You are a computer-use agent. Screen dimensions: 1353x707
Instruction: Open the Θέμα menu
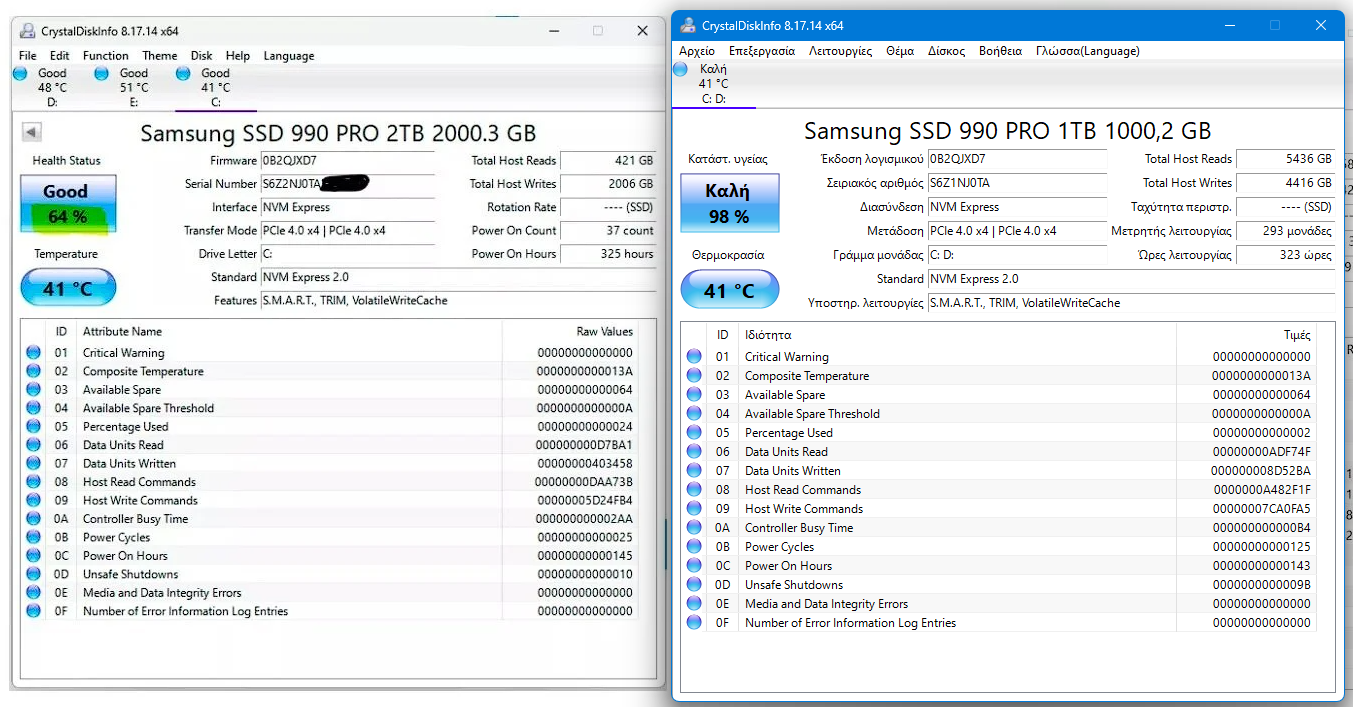pos(900,51)
